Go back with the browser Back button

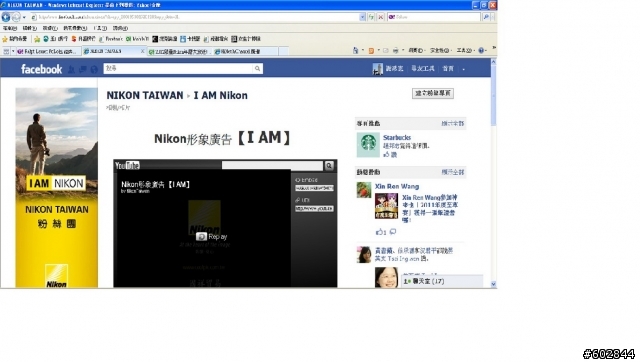click(x=6, y=17)
